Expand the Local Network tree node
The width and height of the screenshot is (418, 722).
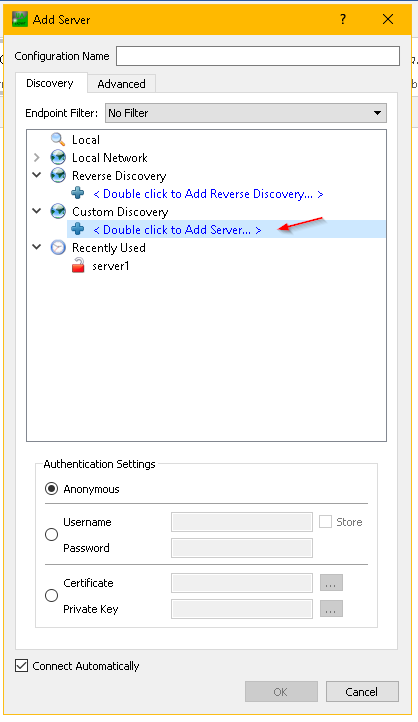coord(37,157)
